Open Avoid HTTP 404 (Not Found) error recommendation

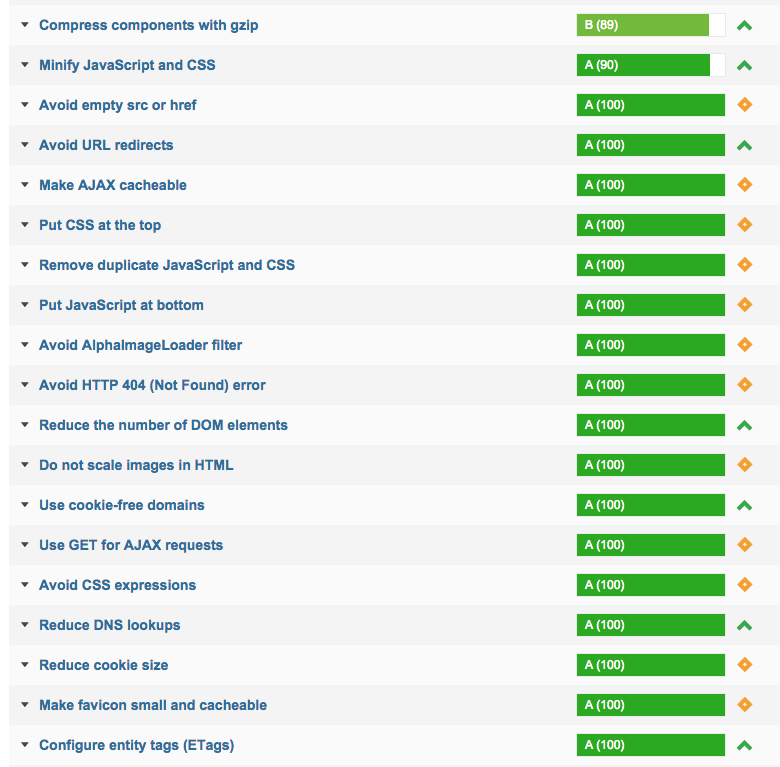point(152,385)
